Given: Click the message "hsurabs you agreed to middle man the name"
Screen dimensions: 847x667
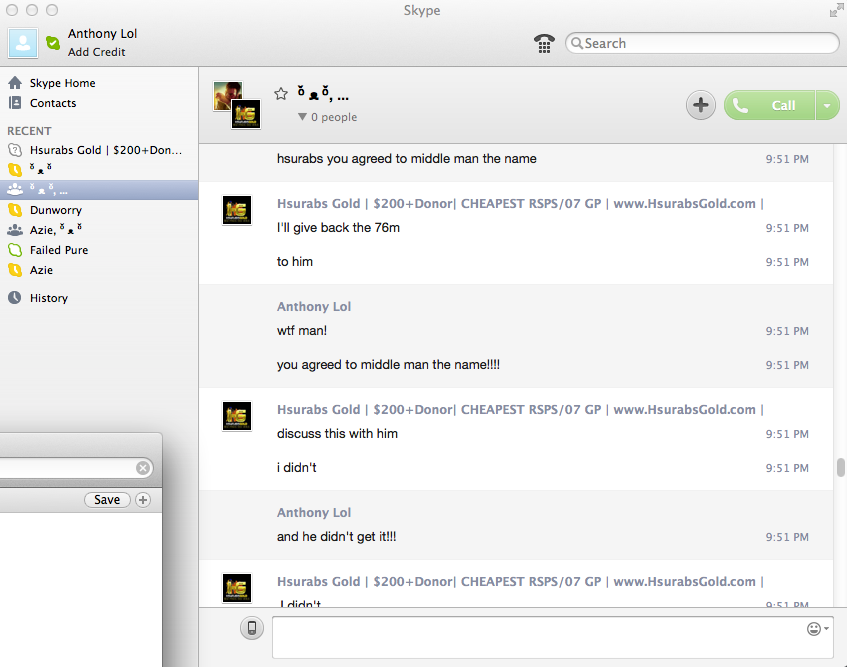Looking at the screenshot, I should coord(407,158).
